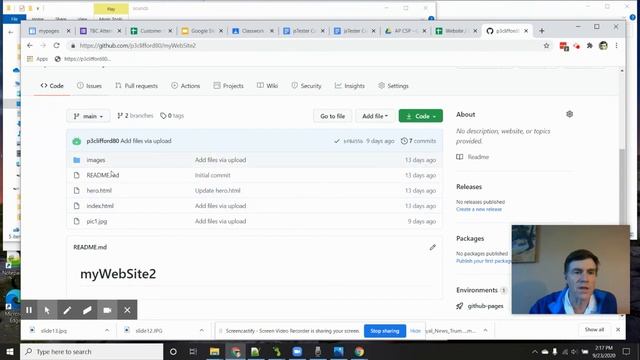This screenshot has width=640, height=360.
Task: Hide the screen sharing notification bar
Action: [x=415, y=331]
